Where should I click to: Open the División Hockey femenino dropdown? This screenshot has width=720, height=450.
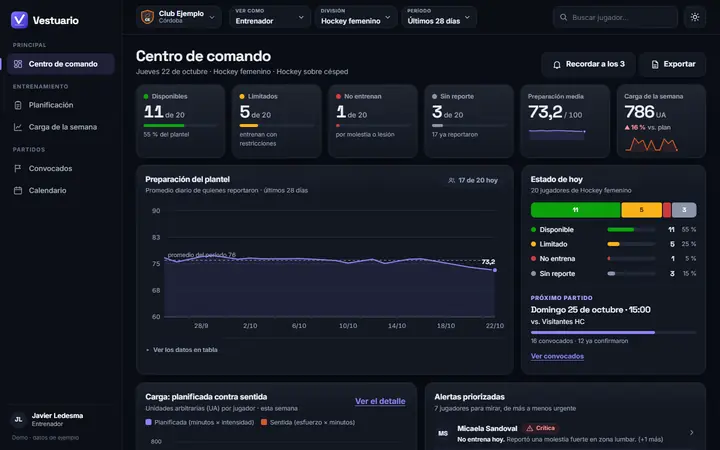click(x=356, y=17)
